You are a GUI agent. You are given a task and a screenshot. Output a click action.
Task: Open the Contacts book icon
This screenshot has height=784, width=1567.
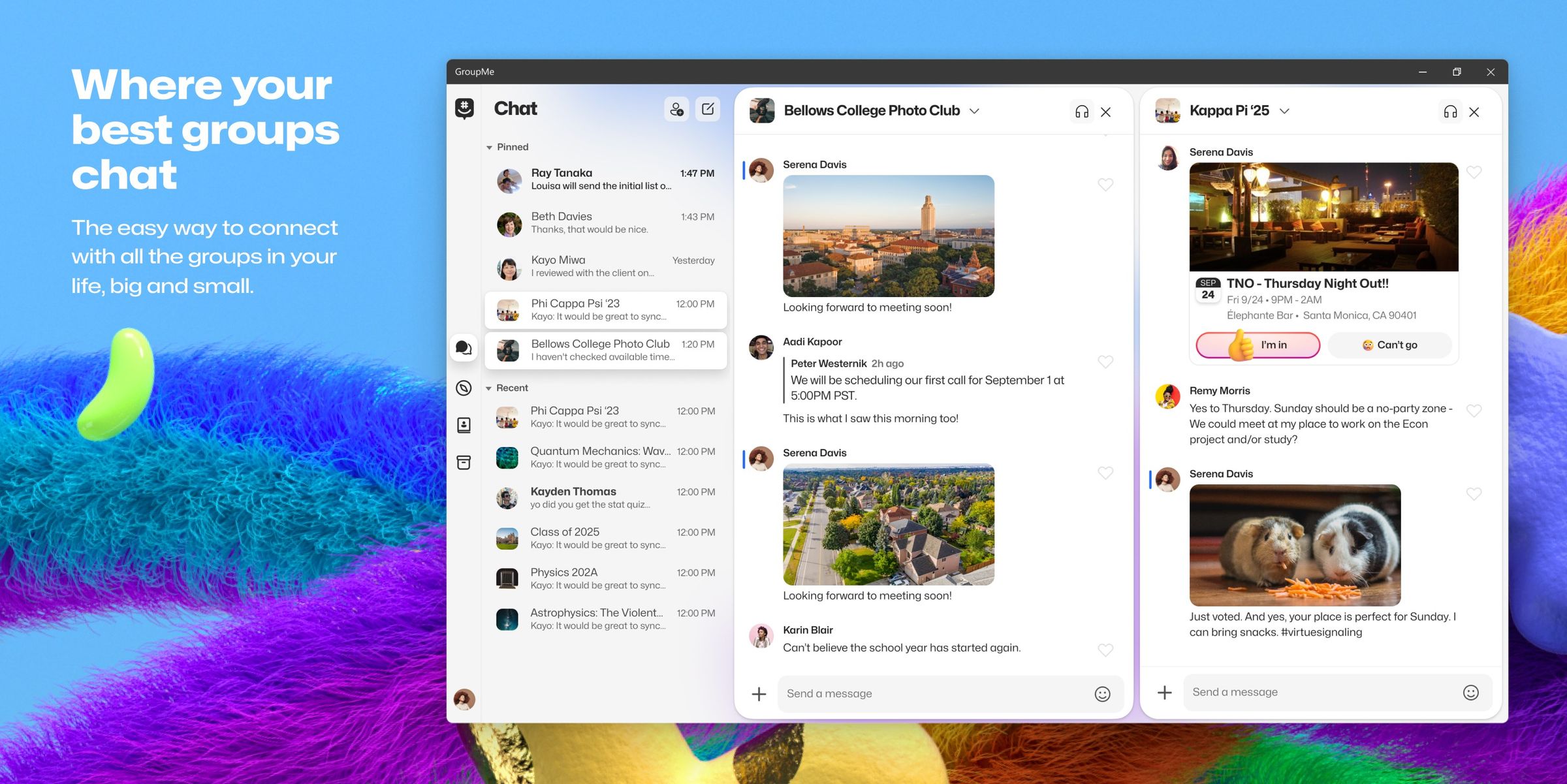[x=464, y=425]
